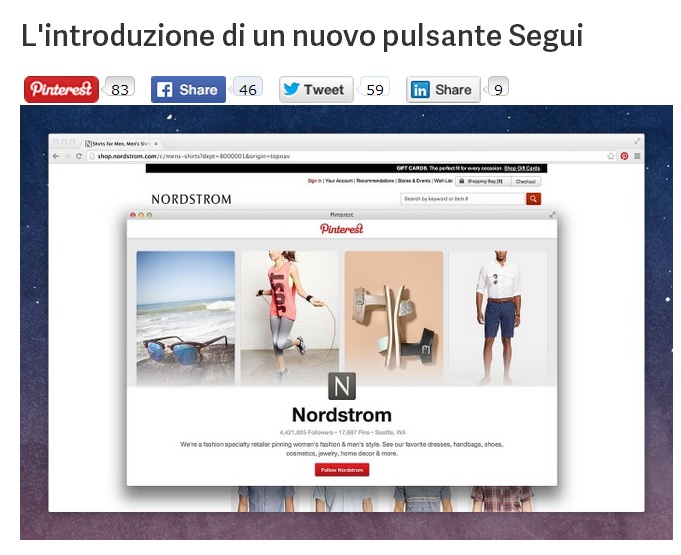Click the bookmark star in address bar

coord(611,156)
